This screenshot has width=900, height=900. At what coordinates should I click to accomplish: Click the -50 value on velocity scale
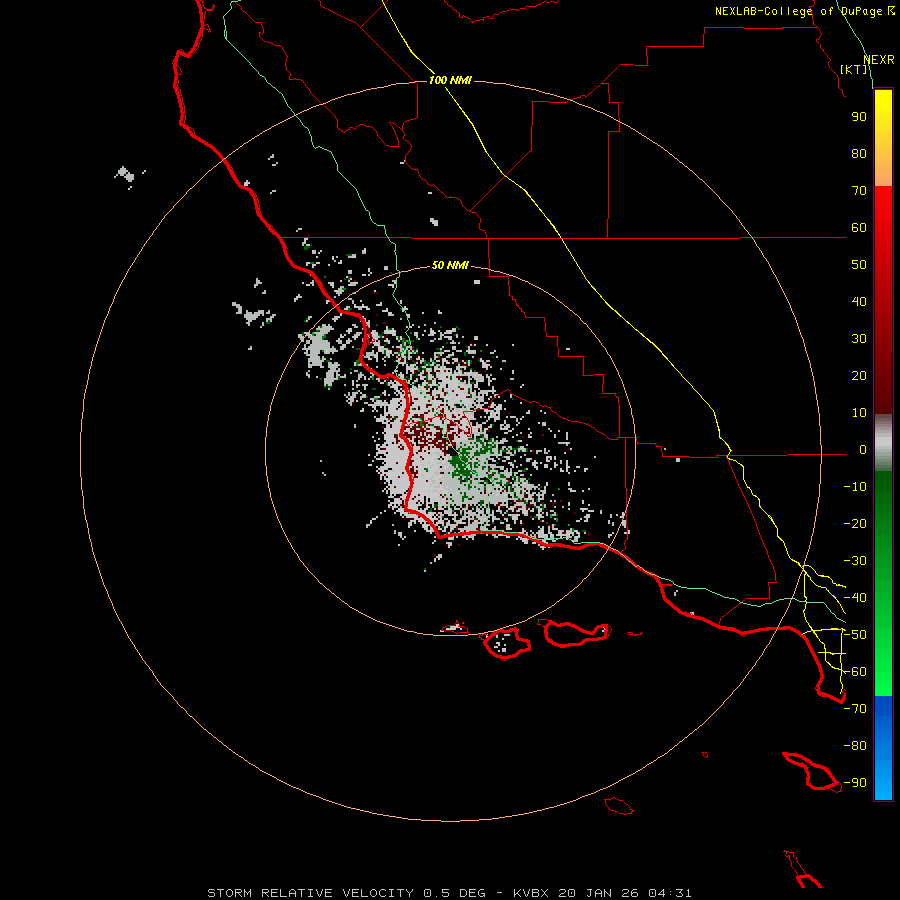coord(855,635)
